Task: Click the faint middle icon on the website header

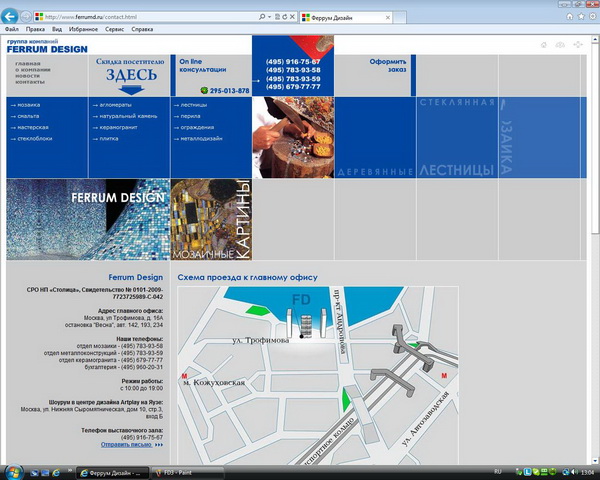Action: (x=560, y=45)
